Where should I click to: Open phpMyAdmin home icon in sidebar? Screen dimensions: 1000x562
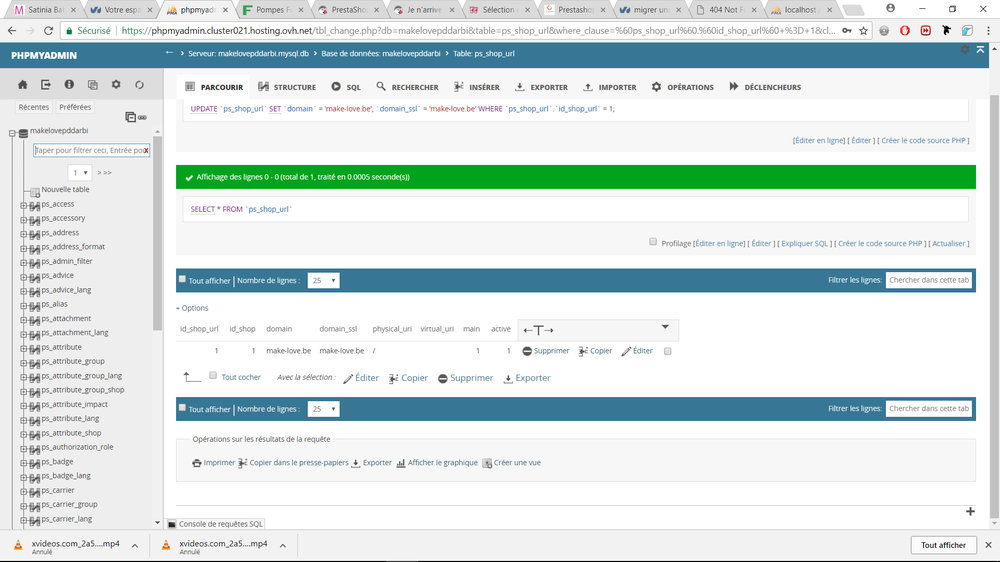pyautogui.click(x=22, y=84)
